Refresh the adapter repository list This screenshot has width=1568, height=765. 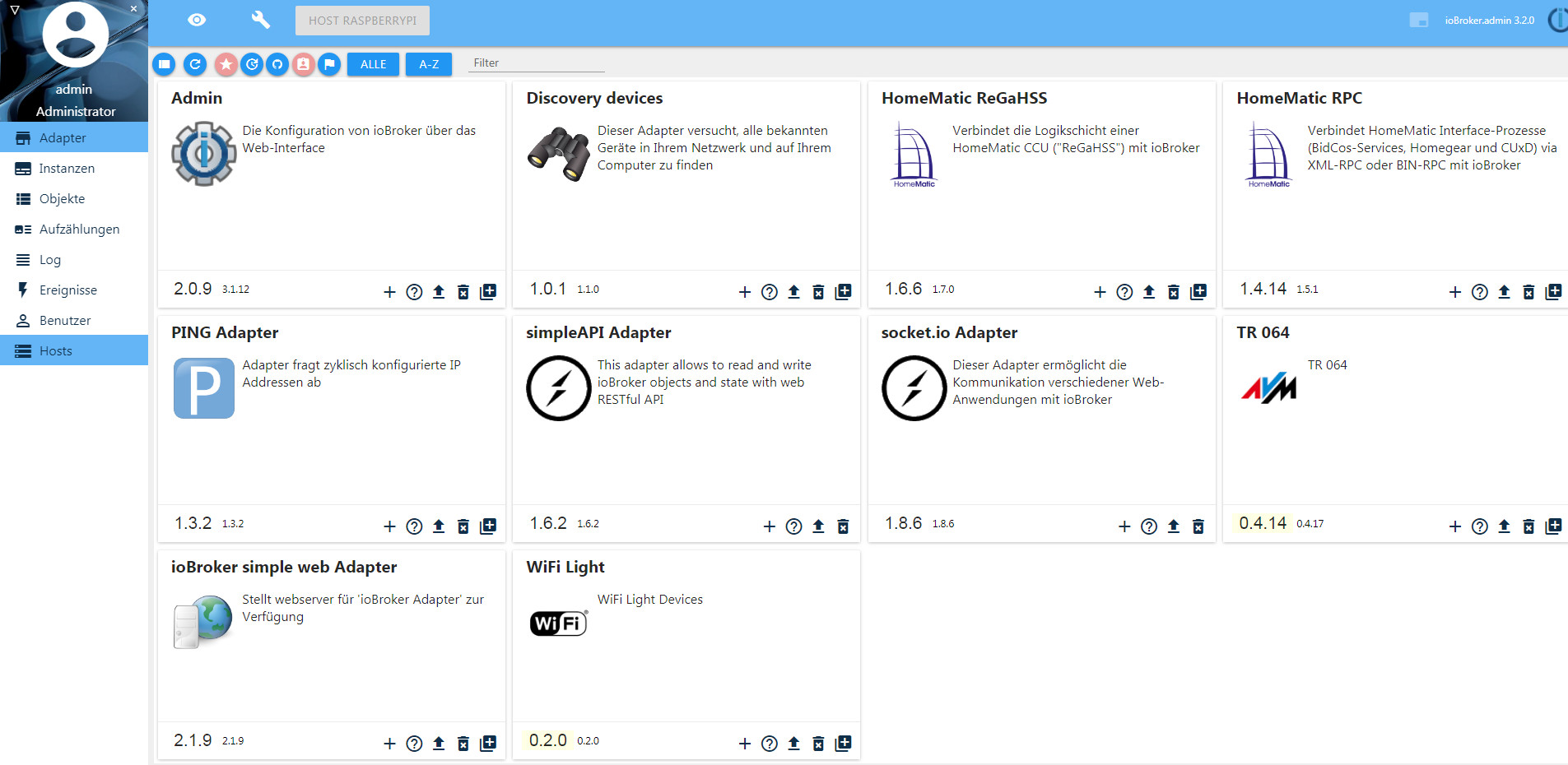[194, 64]
